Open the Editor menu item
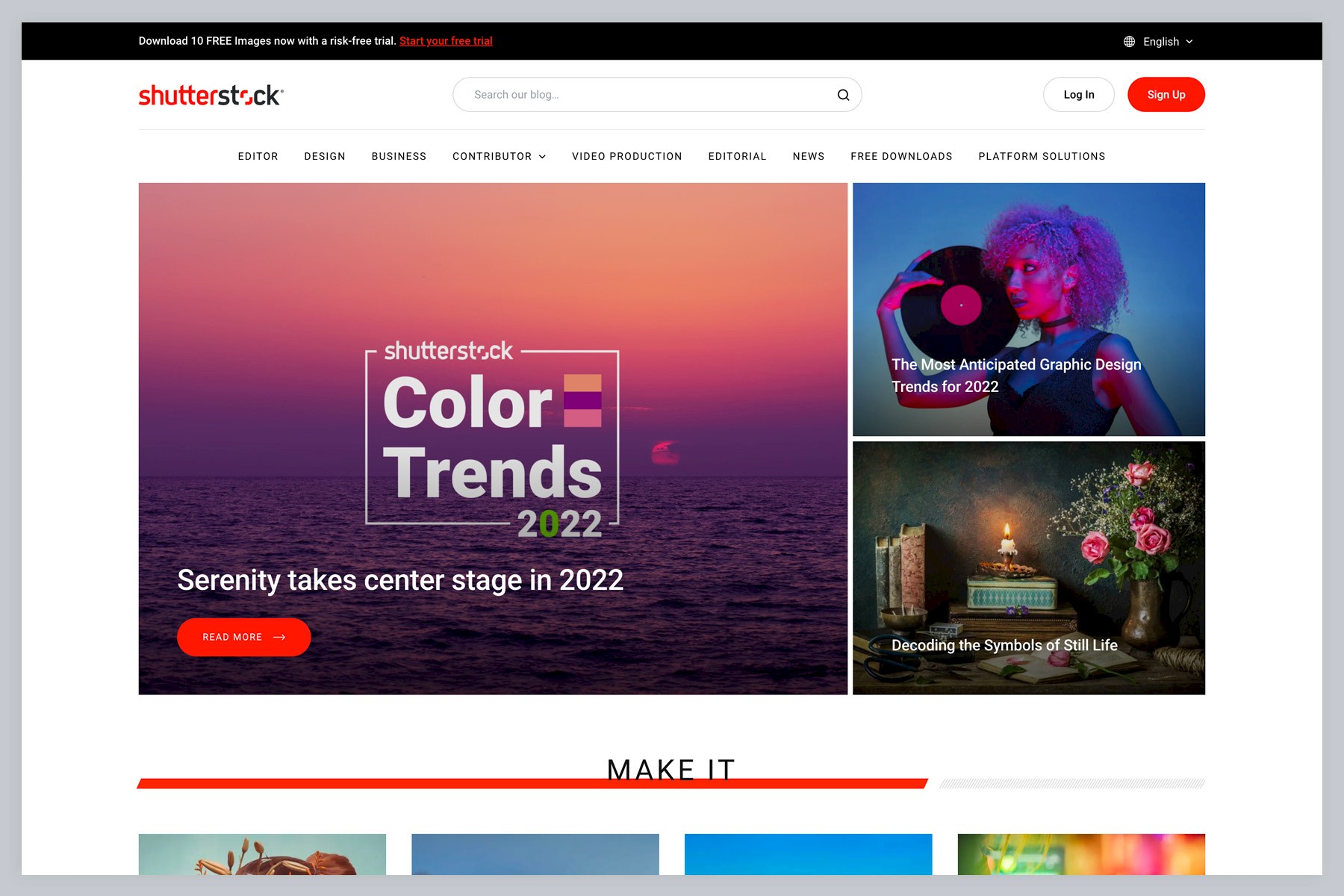1344x896 pixels. (x=258, y=157)
